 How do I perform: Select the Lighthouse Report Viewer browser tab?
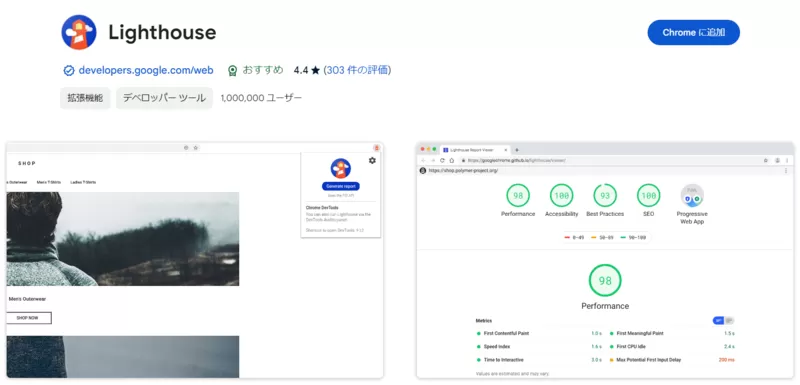coord(476,150)
